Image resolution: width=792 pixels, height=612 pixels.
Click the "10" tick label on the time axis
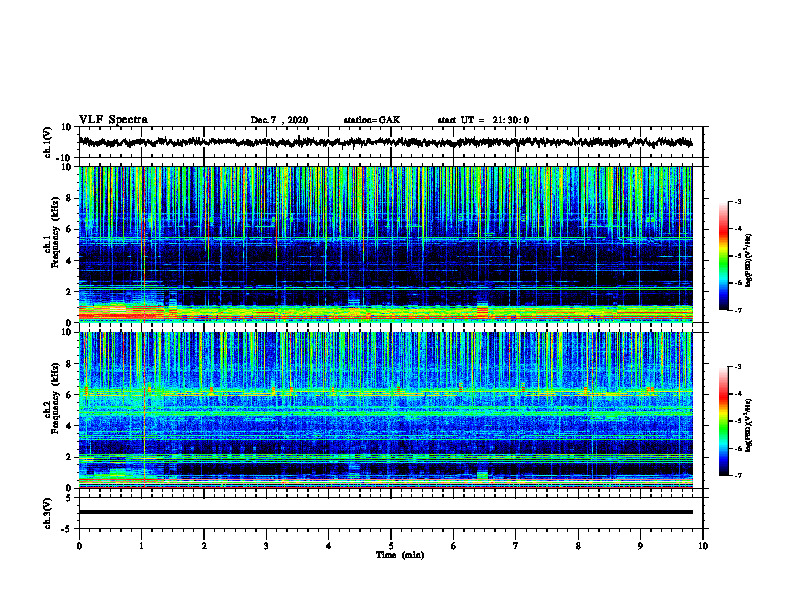(x=703, y=546)
